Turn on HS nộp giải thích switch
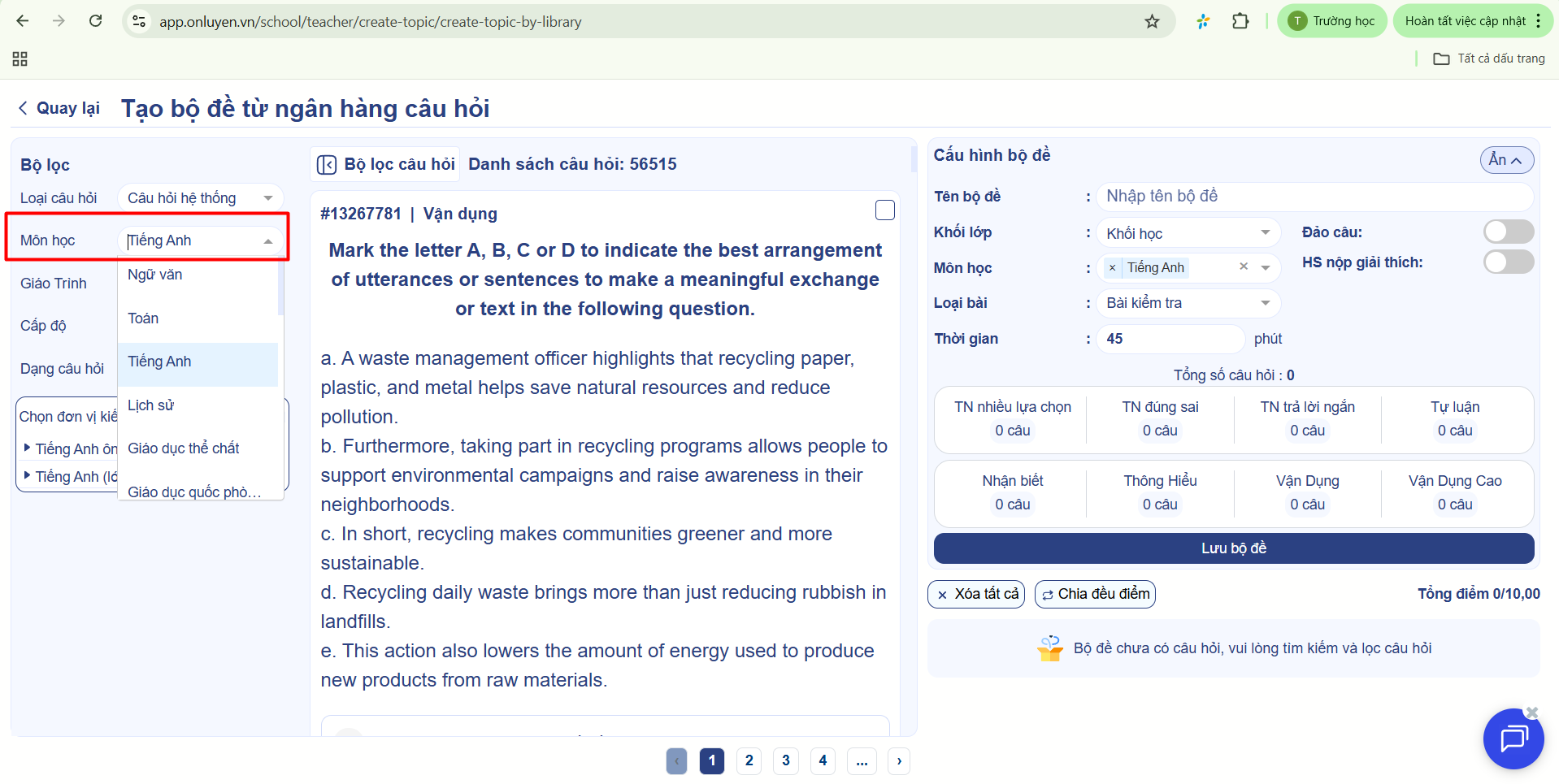The image size is (1559, 784). (x=1508, y=262)
